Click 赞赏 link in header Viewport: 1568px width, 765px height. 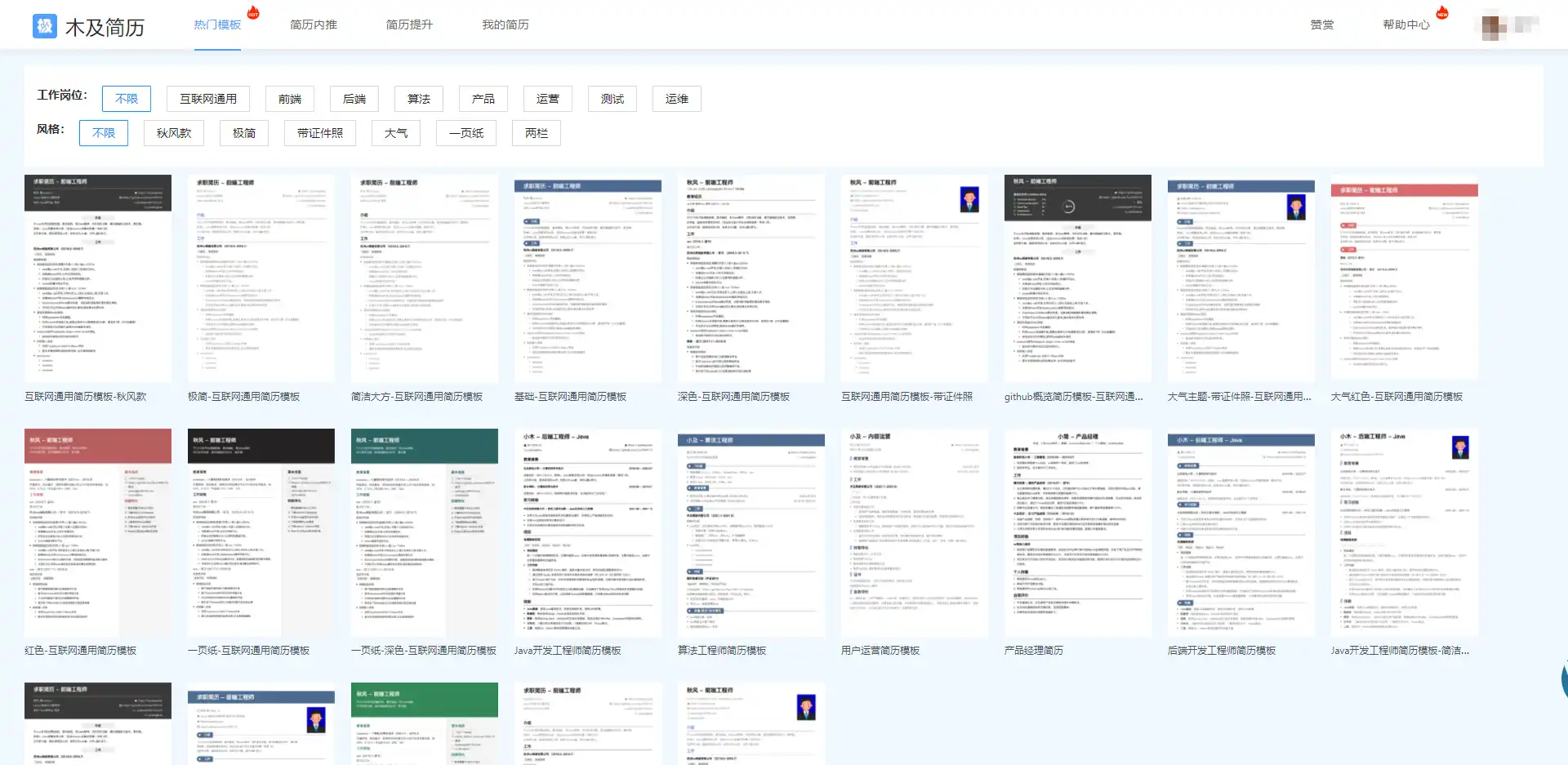(1322, 25)
